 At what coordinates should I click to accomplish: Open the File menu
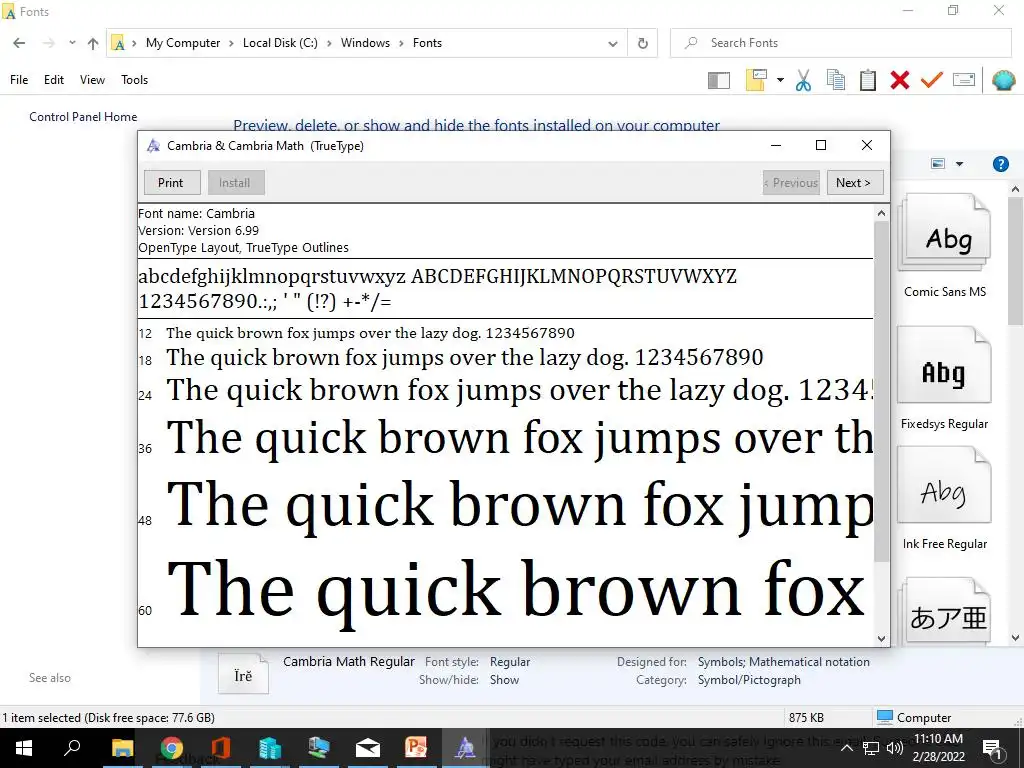tap(19, 80)
